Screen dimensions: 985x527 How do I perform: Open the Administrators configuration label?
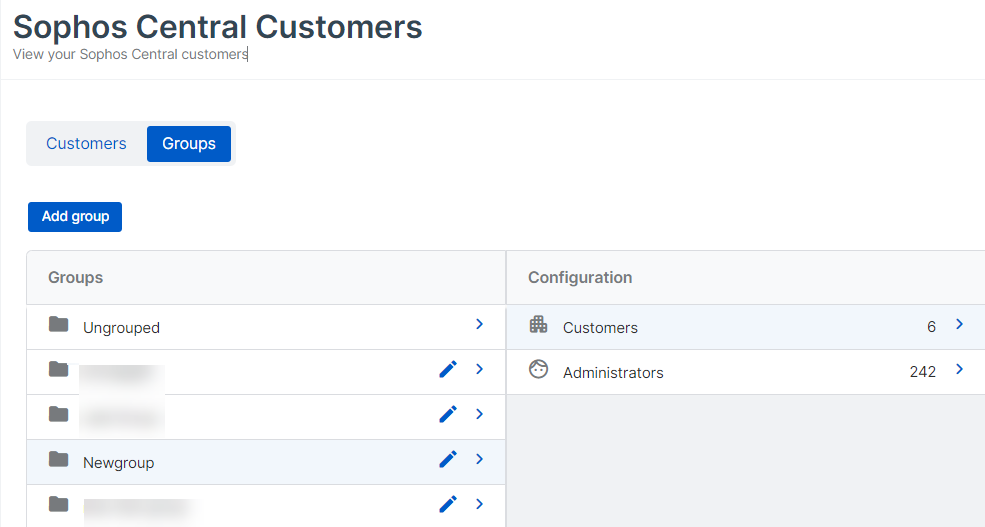[613, 373]
